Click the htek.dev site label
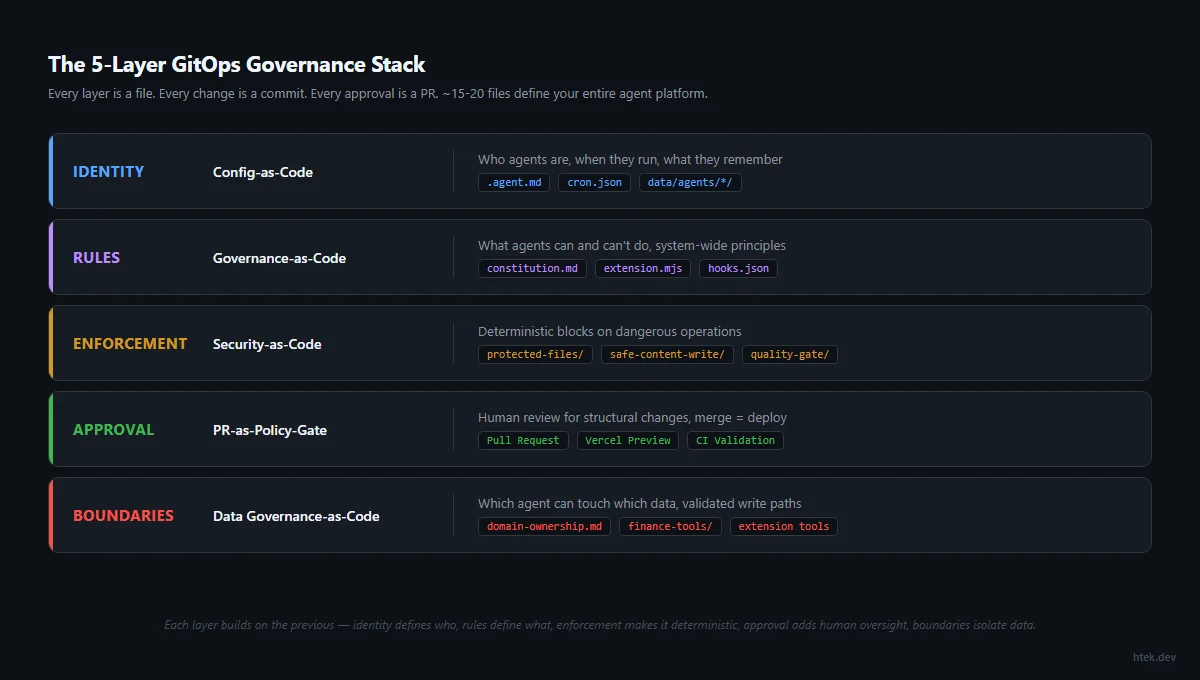This screenshot has height=680, width=1200. [1154, 657]
